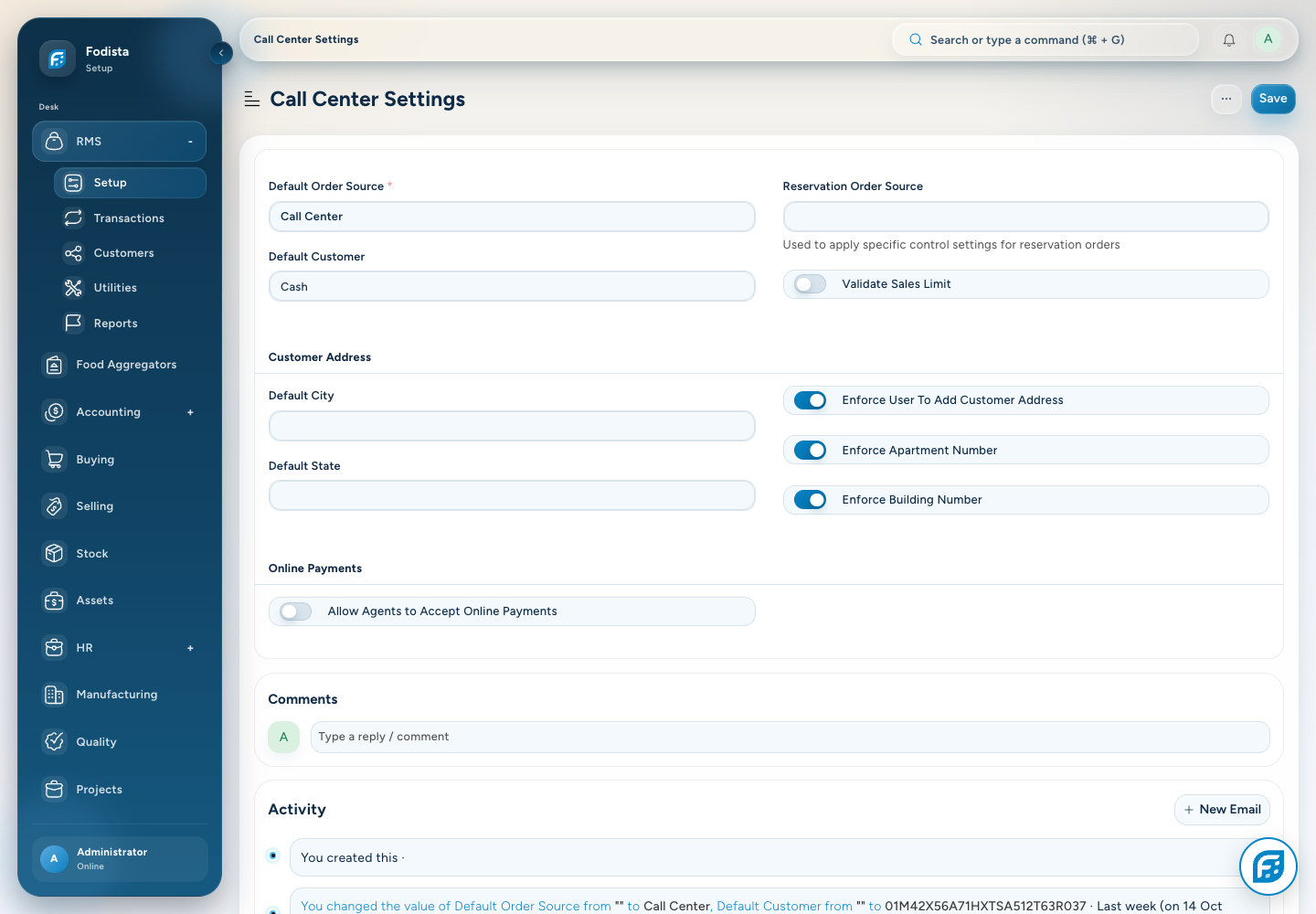
Task: Click the Food Aggregators clipboard icon
Action: (x=55, y=365)
